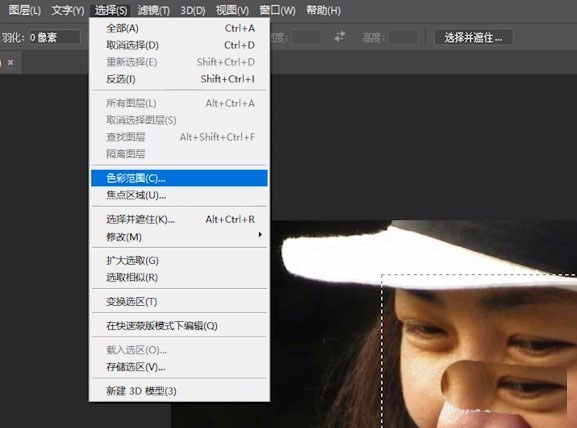Open the 滤镜(T) menu

(x=153, y=10)
